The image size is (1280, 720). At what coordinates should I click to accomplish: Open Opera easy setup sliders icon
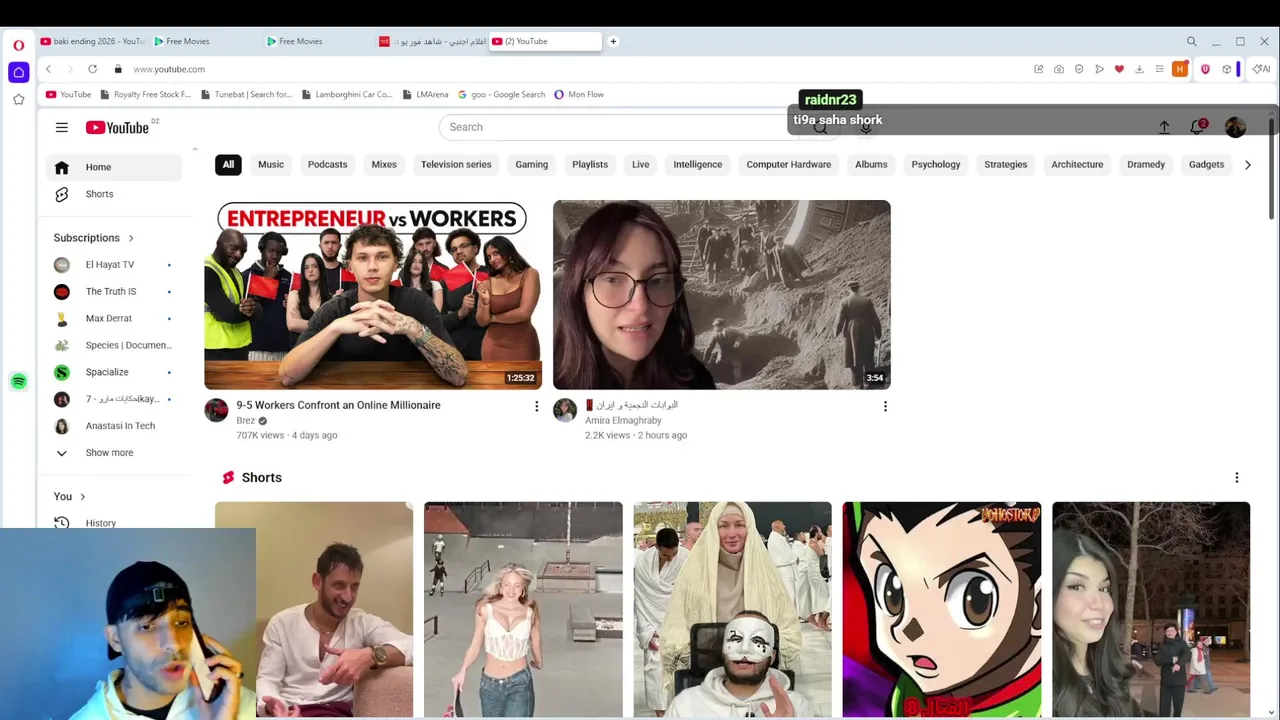coord(1159,69)
